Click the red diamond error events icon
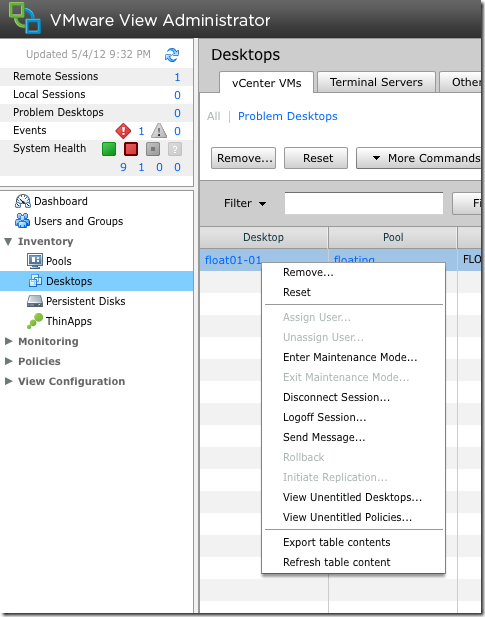The image size is (485, 617). tap(123, 131)
